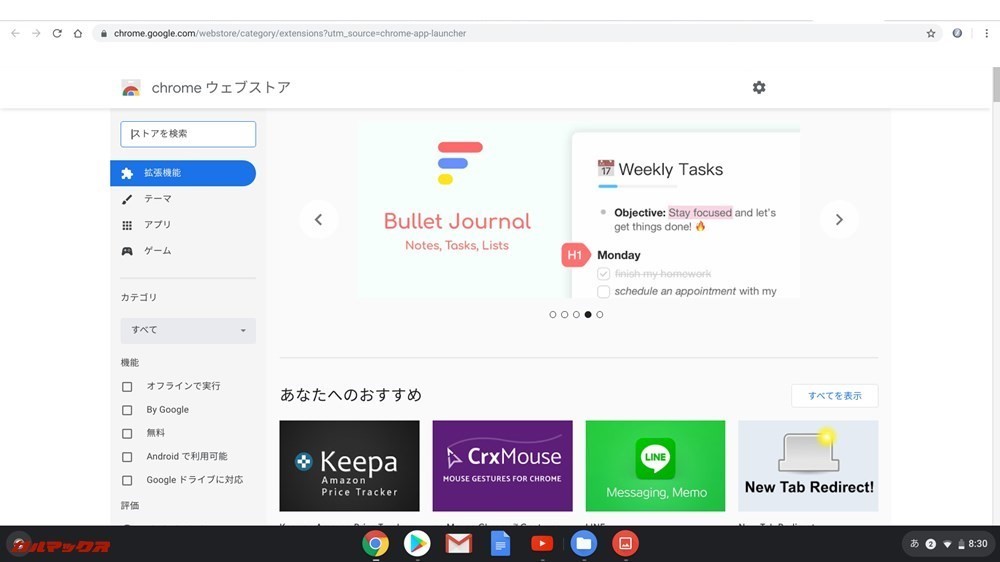Open New Tab Redirect! card
Viewport: 1000px width, 562px height.
(808, 466)
